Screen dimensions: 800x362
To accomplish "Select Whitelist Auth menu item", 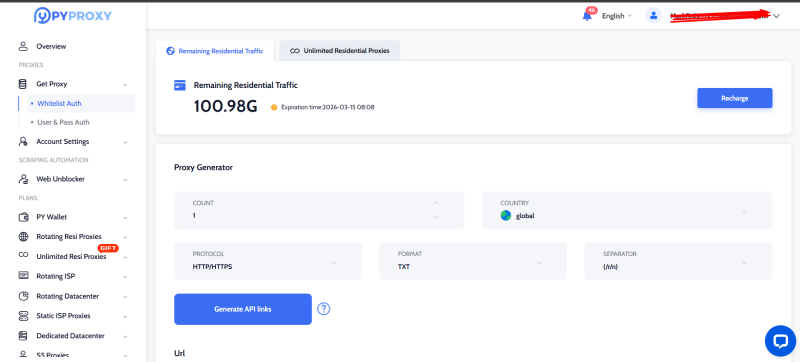I will [81, 104].
